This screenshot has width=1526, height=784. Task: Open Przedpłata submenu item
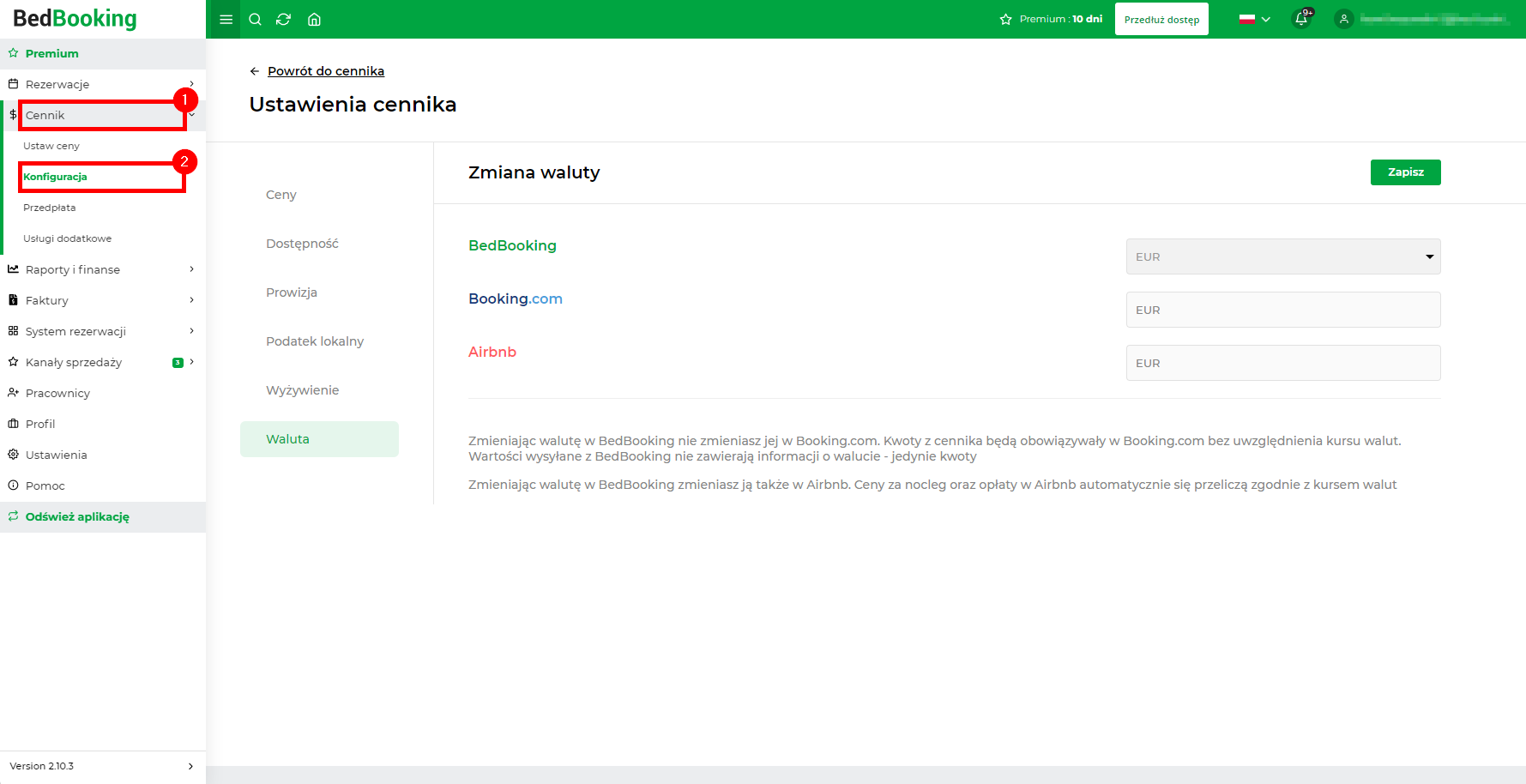click(50, 208)
